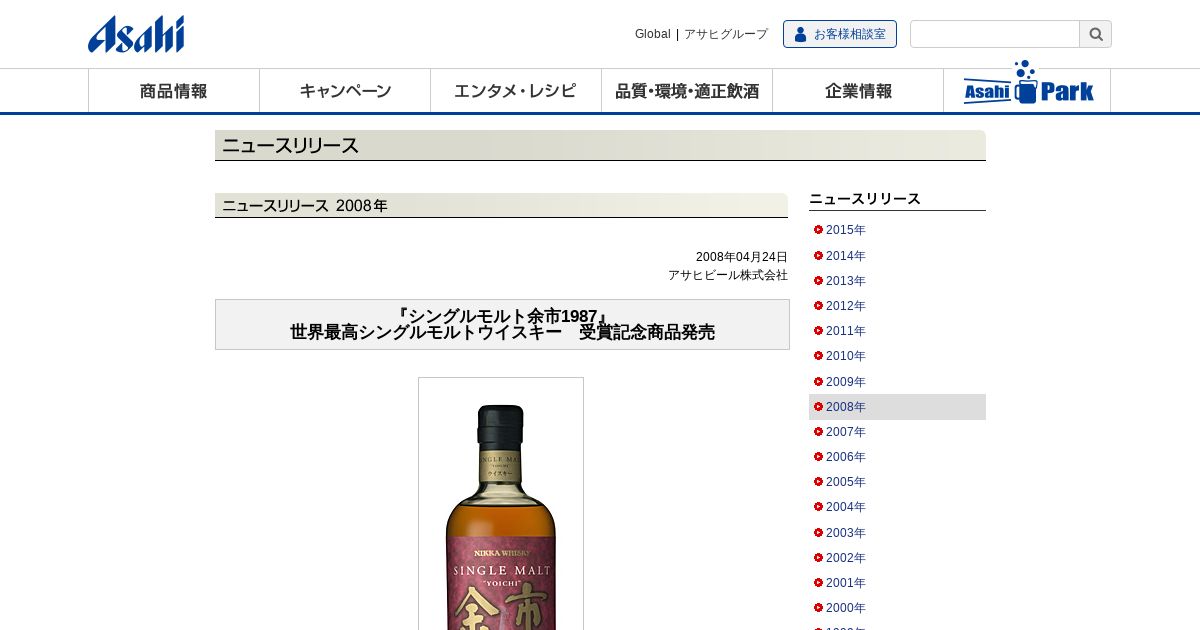Screen dimensions: 1200x630
Task: Open 2014年 news releases
Action: coord(846,256)
